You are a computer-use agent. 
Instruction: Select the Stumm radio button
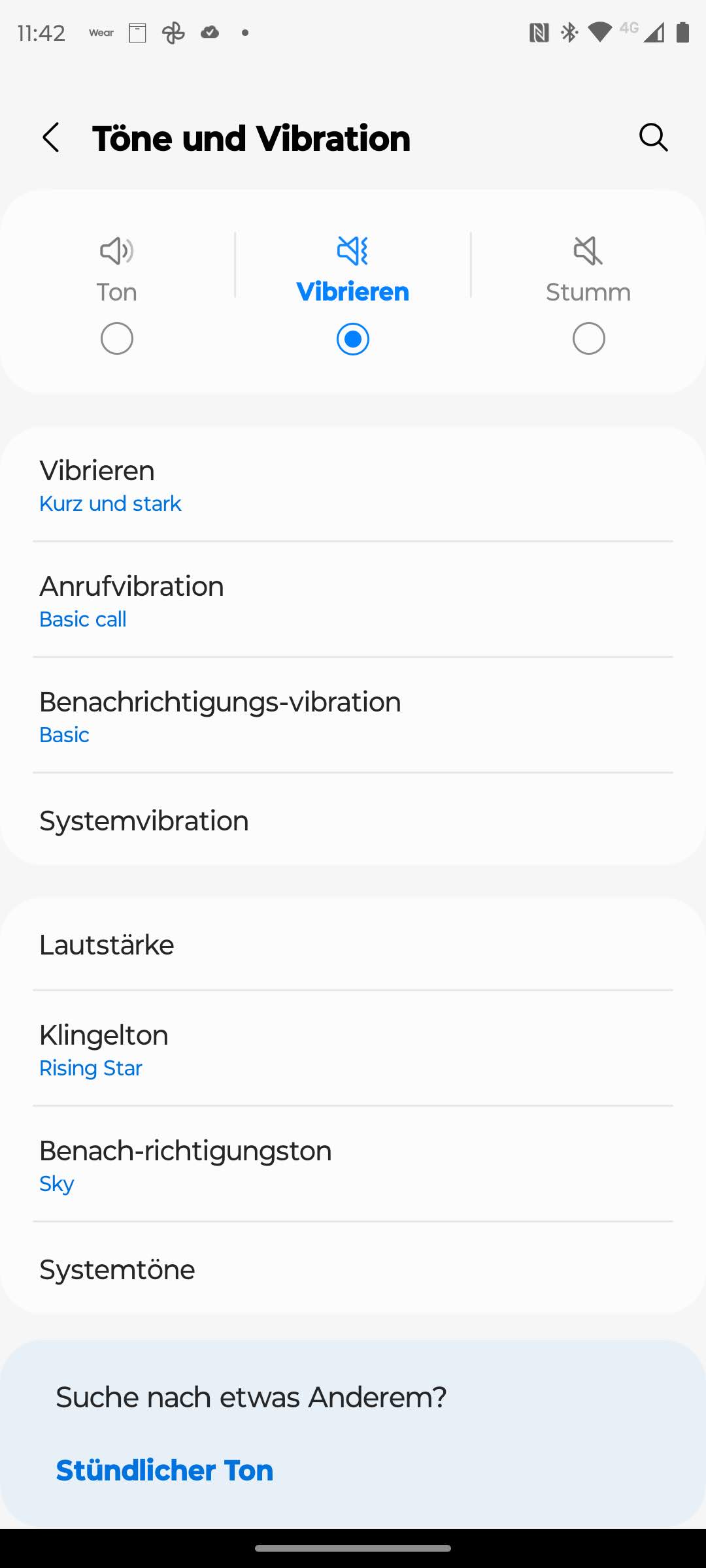pyautogui.click(x=588, y=338)
